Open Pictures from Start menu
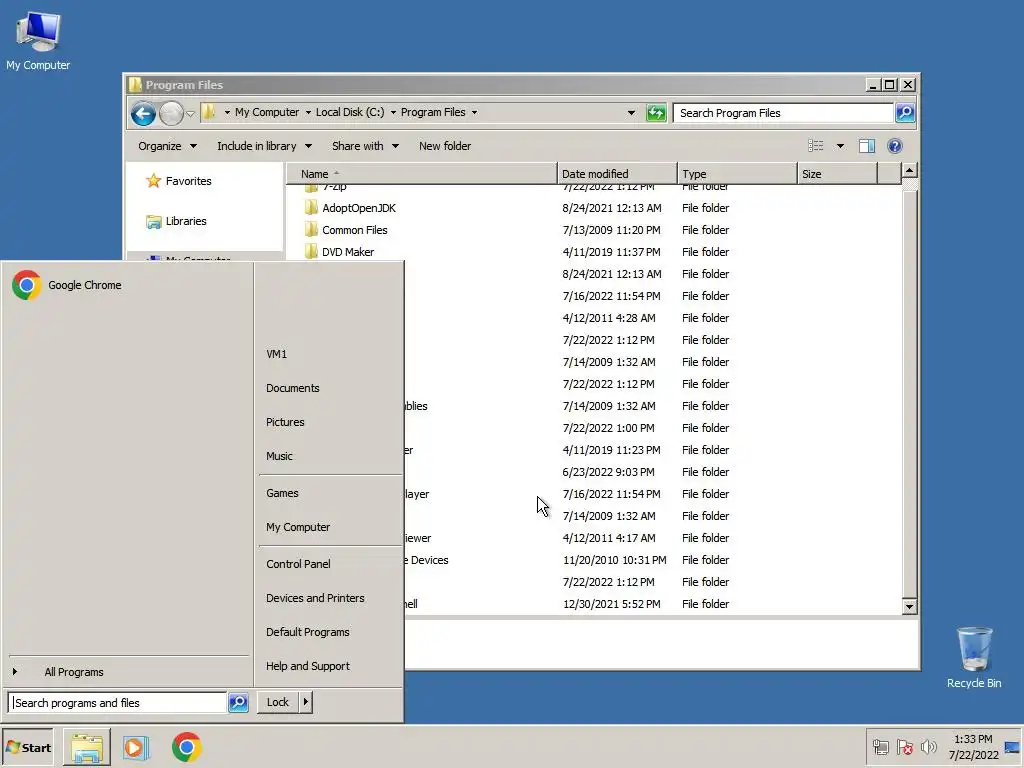The image size is (1024, 768). pos(285,422)
